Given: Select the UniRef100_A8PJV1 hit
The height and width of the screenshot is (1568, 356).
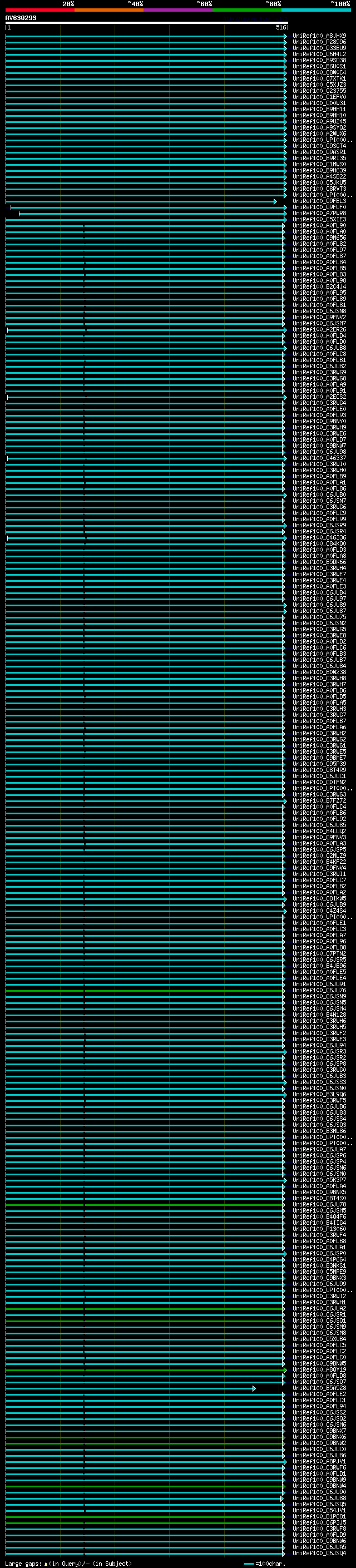Looking at the screenshot, I should [319, 1462].
